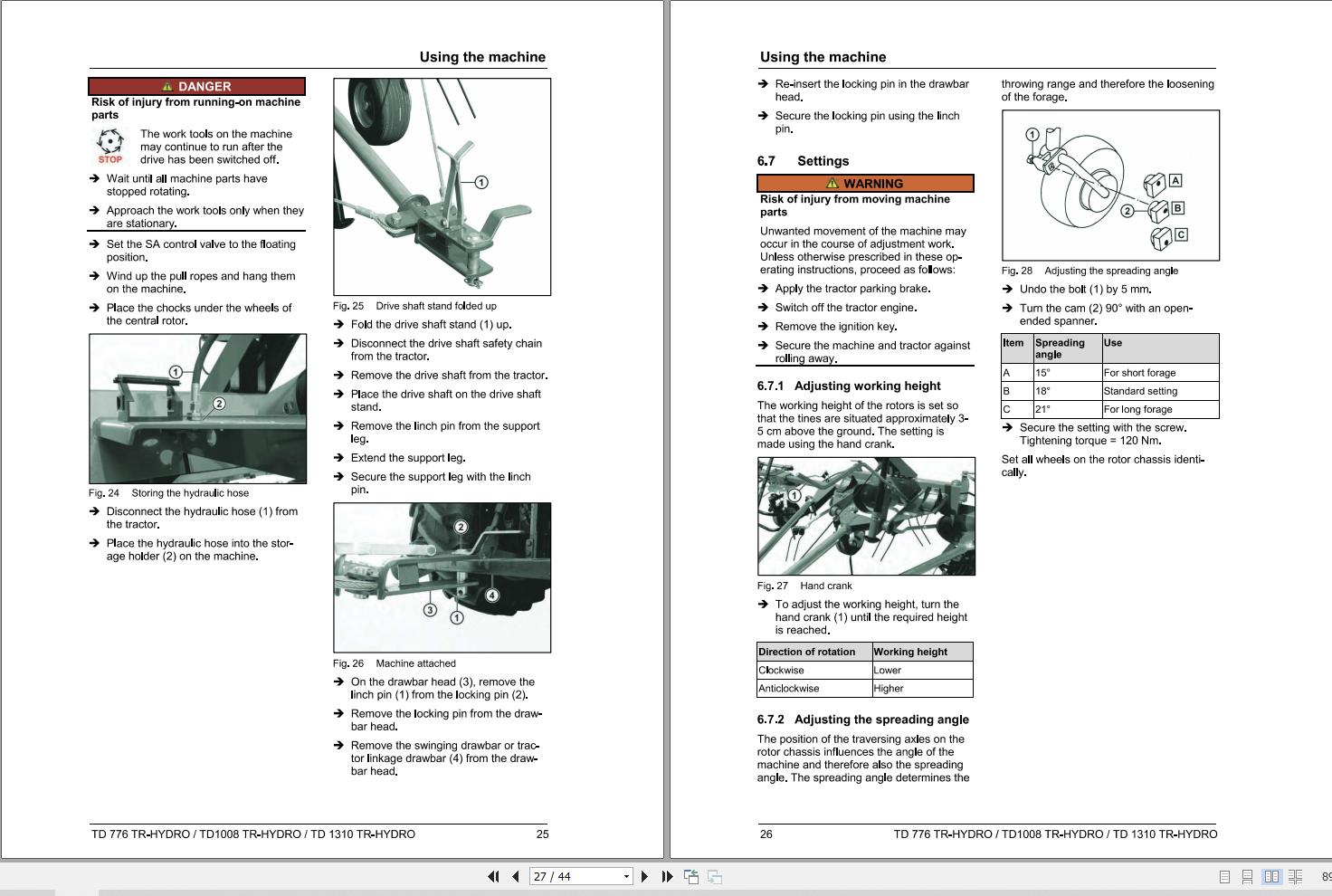Click text 'Undo the bolt (1) by 5 mm.'

[x=1086, y=290]
